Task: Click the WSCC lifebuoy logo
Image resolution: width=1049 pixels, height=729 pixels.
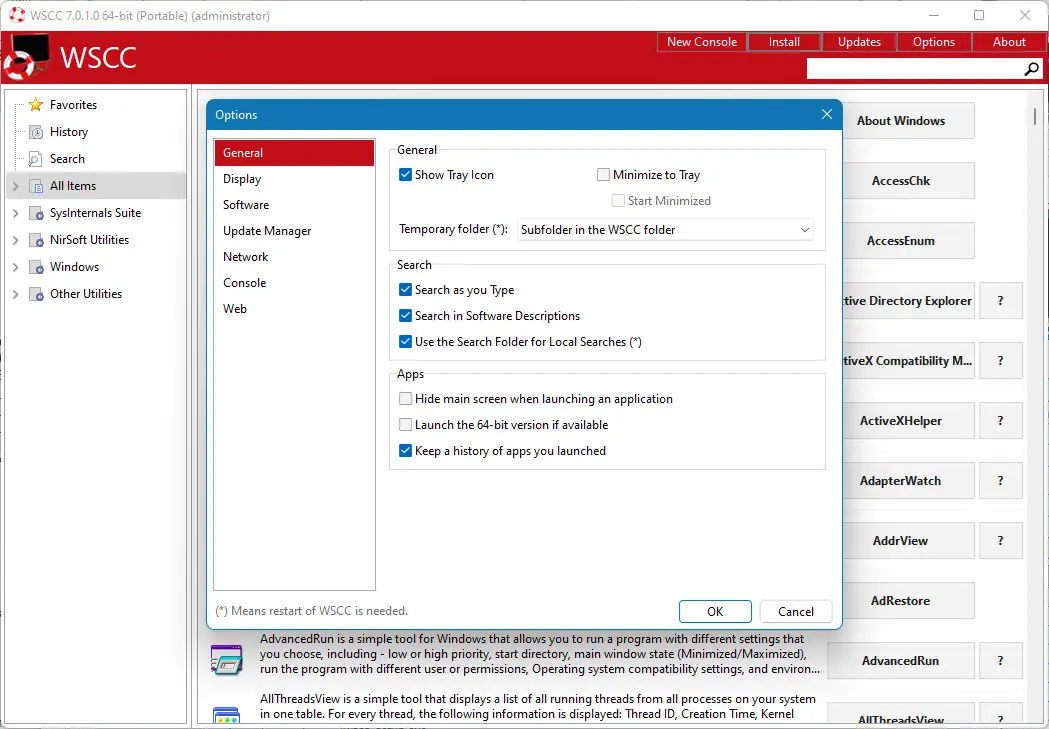Action: [25, 56]
